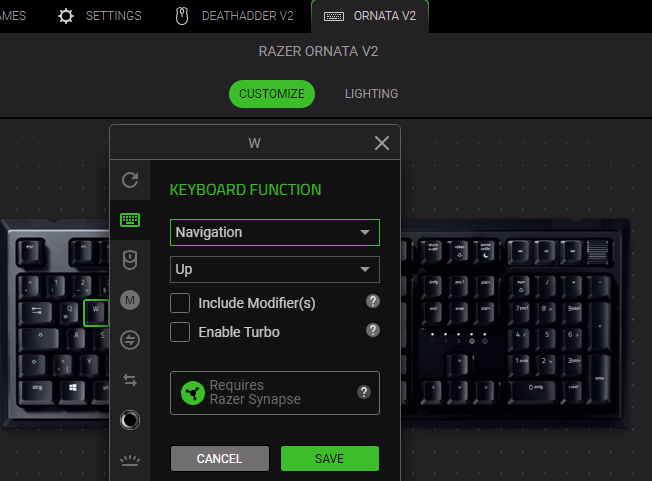Open the Macro sidebar icon
This screenshot has height=481, width=652.
point(129,300)
